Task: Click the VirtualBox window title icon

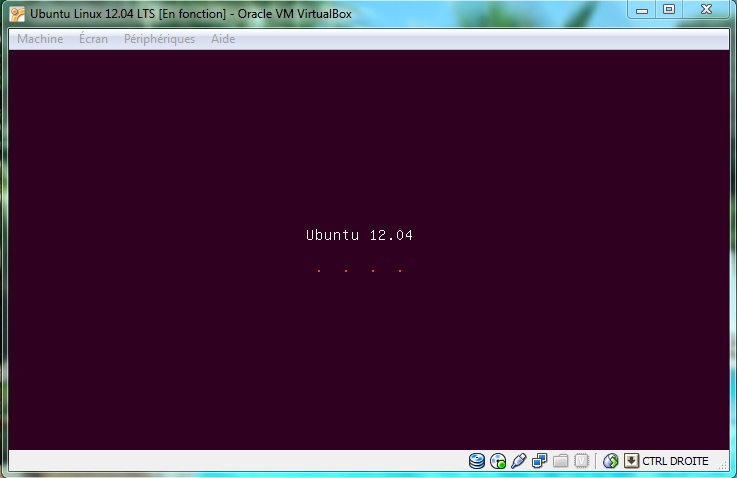Action: point(17,14)
